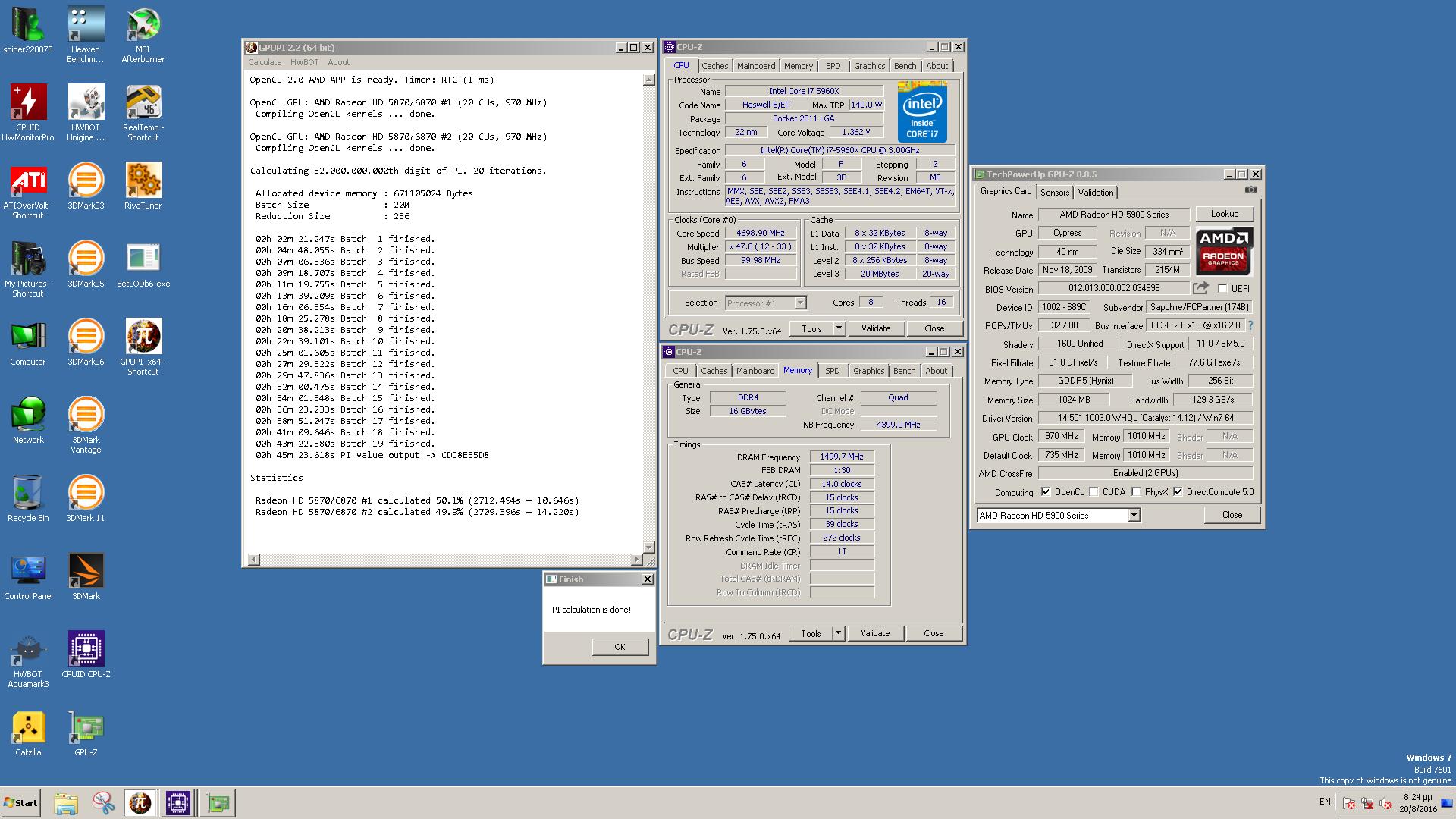The height and width of the screenshot is (819, 1456).
Task: Launch 3DMark03 desktop icon
Action: 86,187
